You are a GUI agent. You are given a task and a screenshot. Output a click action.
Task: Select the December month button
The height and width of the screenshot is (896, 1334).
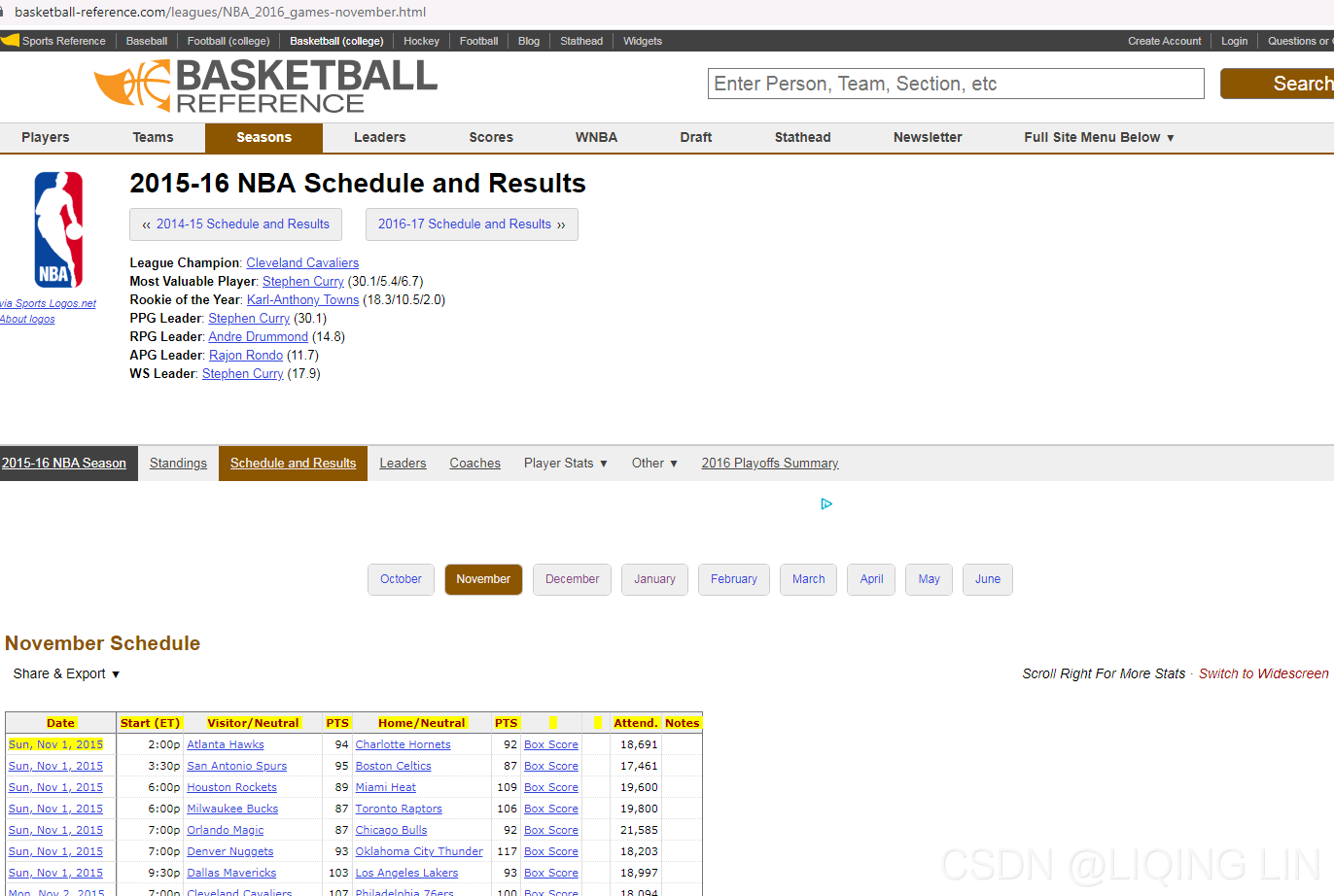click(x=572, y=579)
